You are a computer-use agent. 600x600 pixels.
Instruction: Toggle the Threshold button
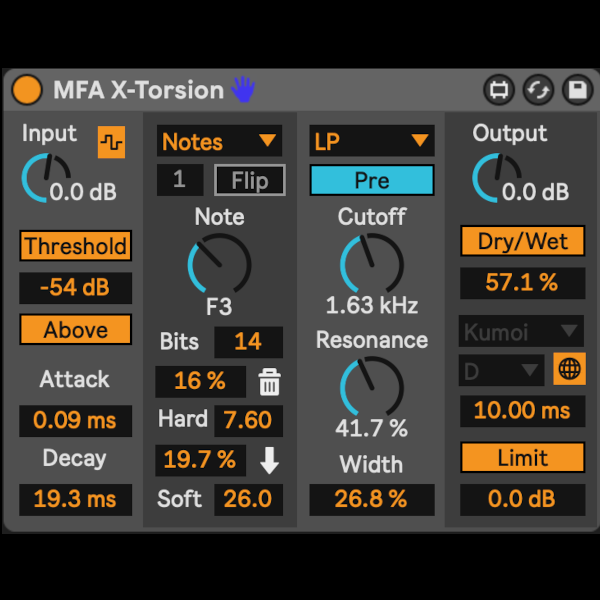coord(76,246)
